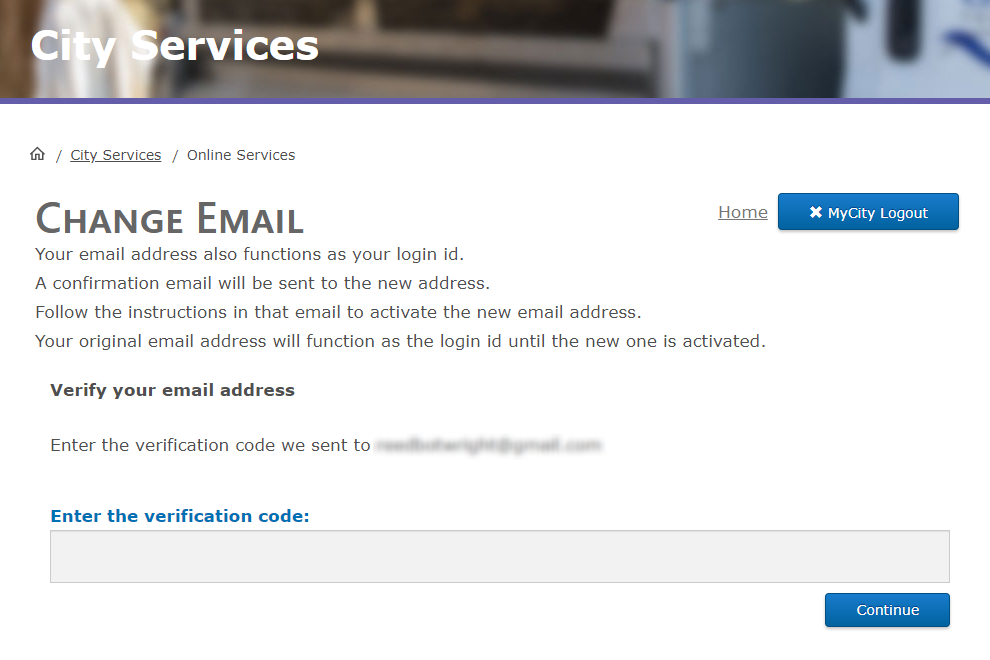The height and width of the screenshot is (660, 990).
Task: Follow the Home link beside the logout button
Action: point(742,211)
